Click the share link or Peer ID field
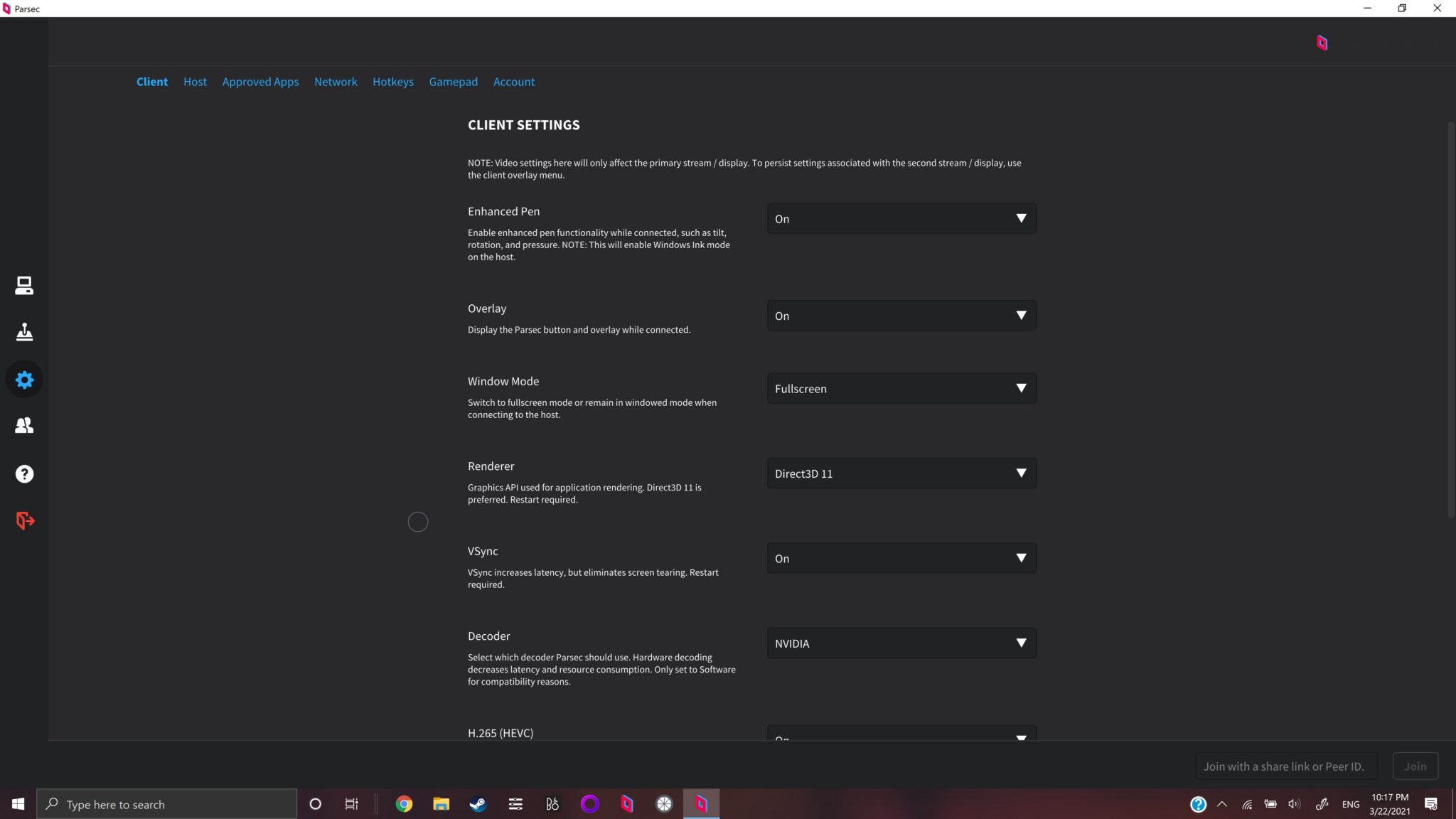 coord(1285,766)
